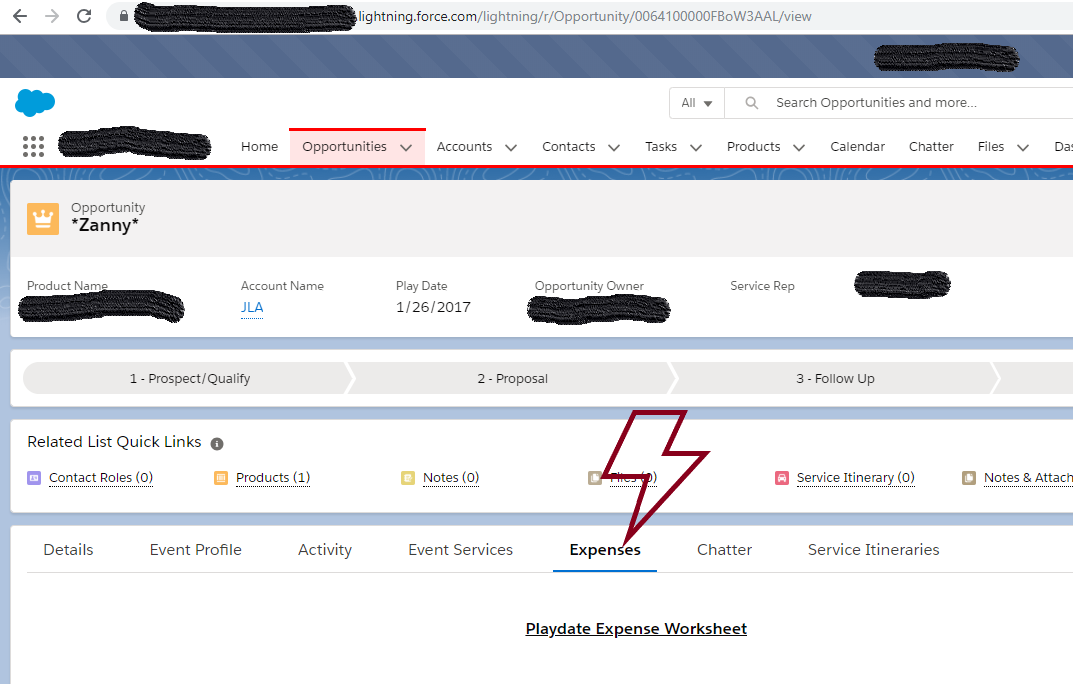1073x684 pixels.
Task: Select the 2 - Proposal stage
Action: pos(513,378)
